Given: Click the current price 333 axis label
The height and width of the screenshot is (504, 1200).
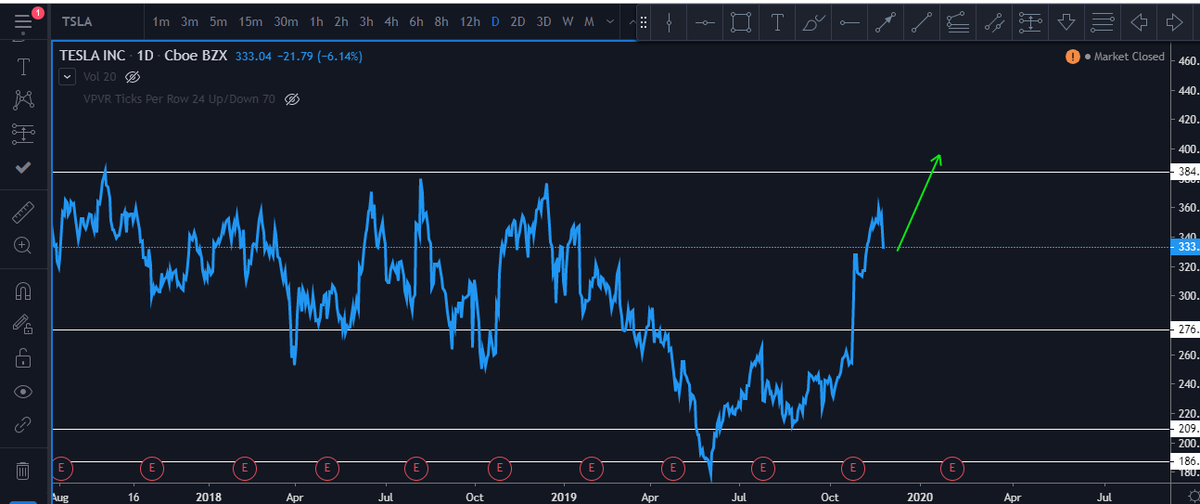Looking at the screenshot, I should [1185, 246].
